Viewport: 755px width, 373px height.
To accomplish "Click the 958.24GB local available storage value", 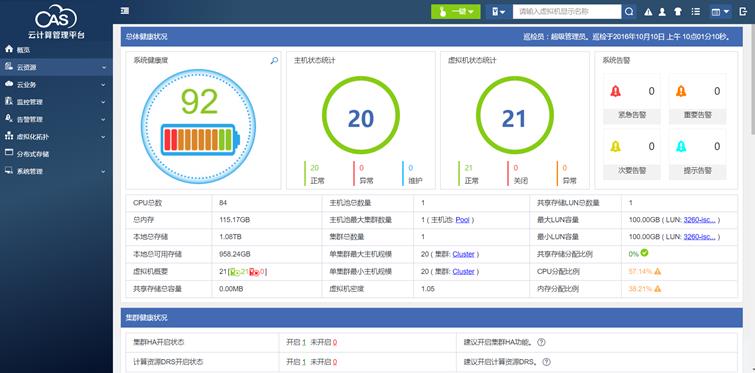I will pos(234,254).
